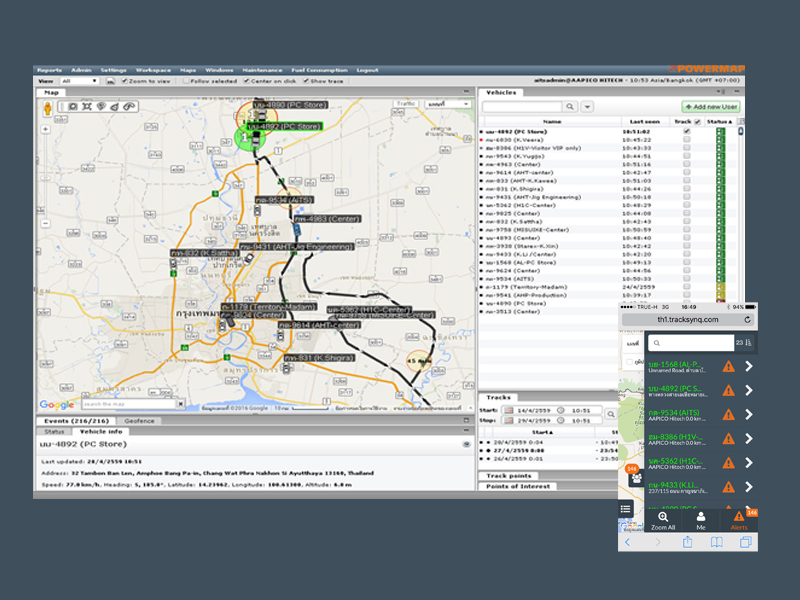Click Tracks start time clock icon
Image resolution: width=800 pixels, height=600 pixels.
click(x=561, y=410)
